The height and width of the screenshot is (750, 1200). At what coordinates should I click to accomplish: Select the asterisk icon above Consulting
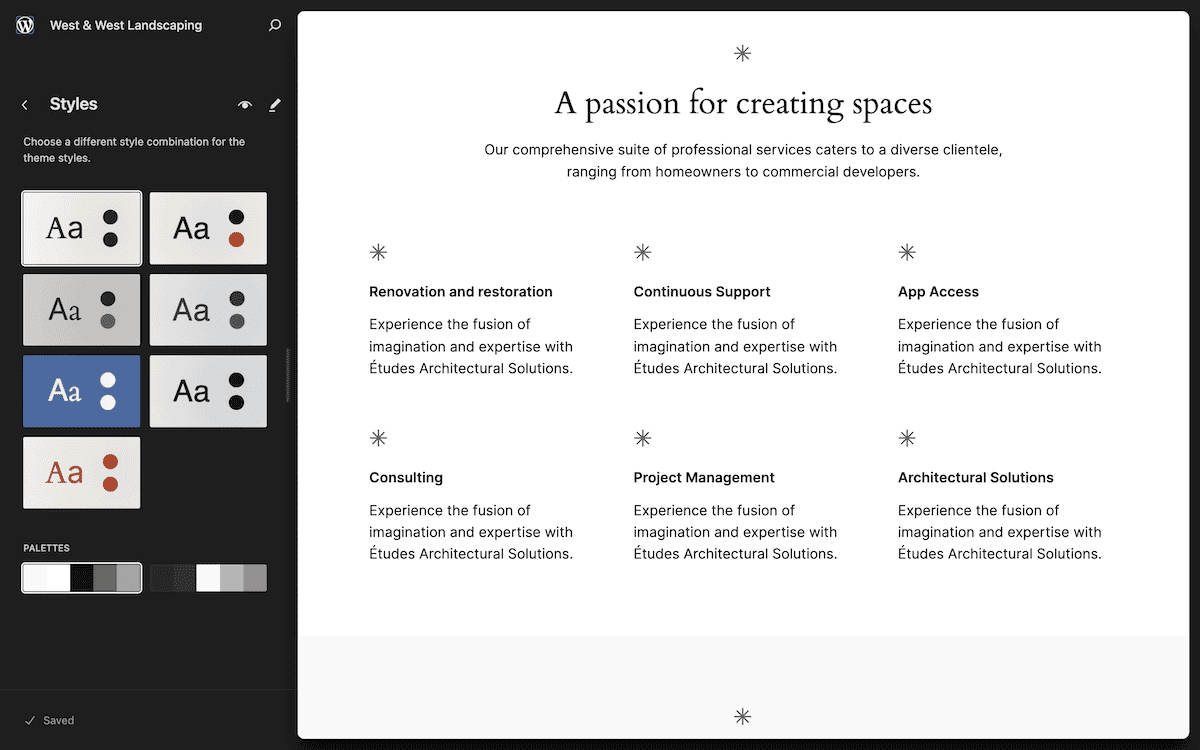click(378, 437)
